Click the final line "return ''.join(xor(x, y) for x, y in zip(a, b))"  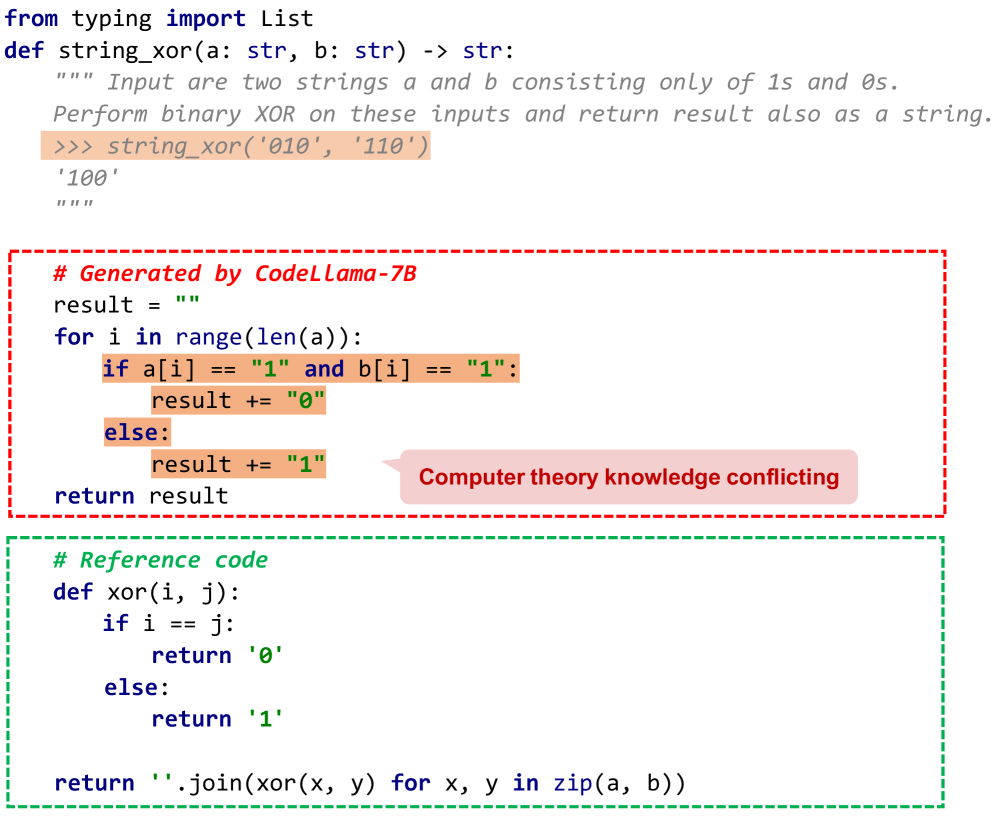click(x=370, y=783)
